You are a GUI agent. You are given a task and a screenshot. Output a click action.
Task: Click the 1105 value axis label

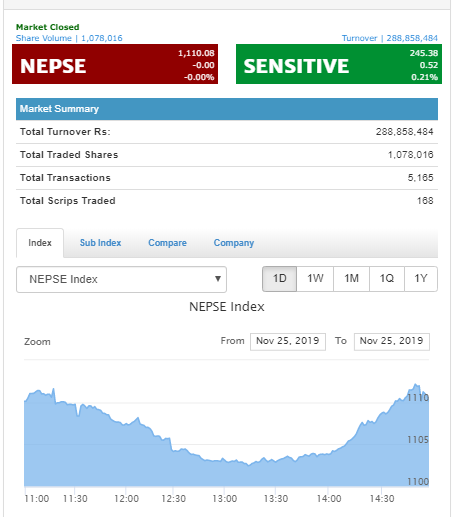(418, 440)
